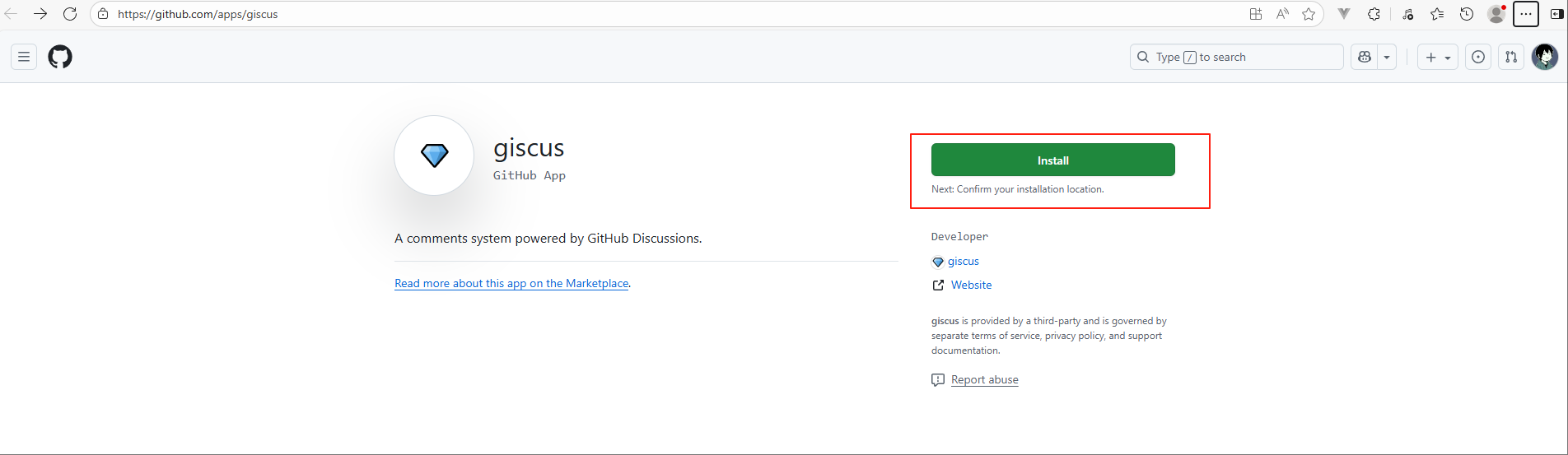Open browser history clock icon
1568x455 pixels.
(1467, 14)
